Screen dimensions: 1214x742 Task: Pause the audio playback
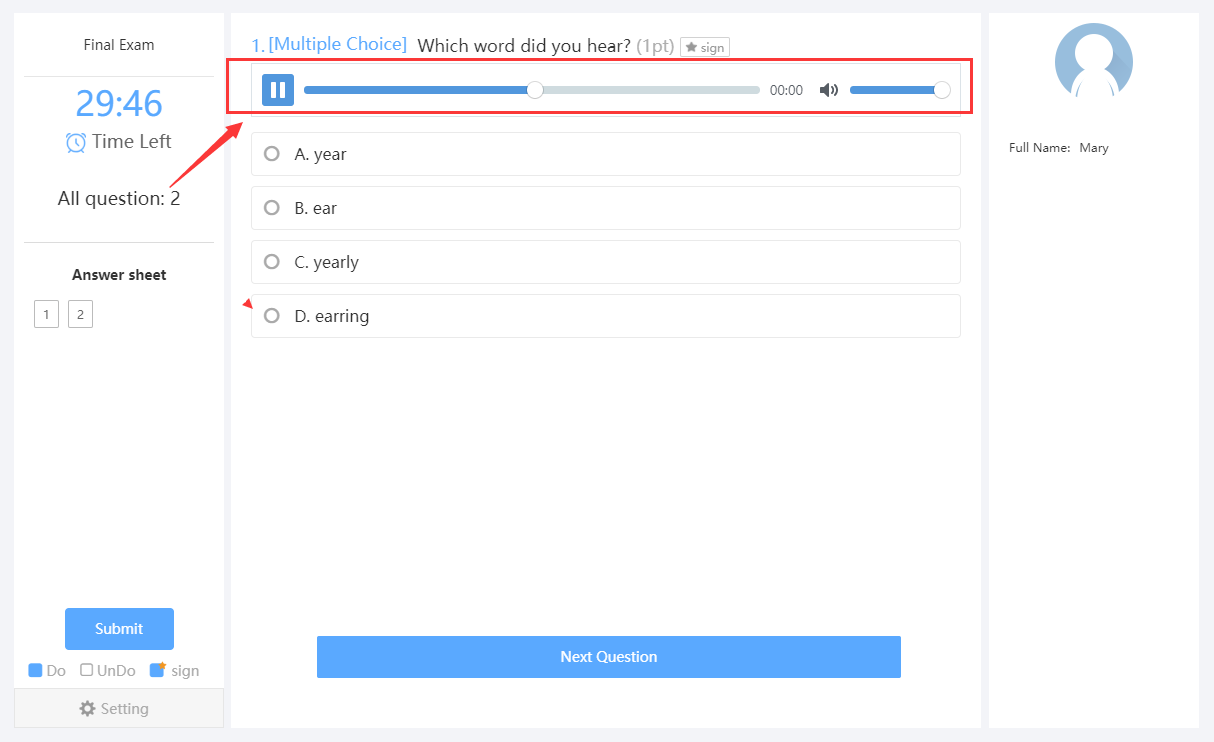click(278, 90)
